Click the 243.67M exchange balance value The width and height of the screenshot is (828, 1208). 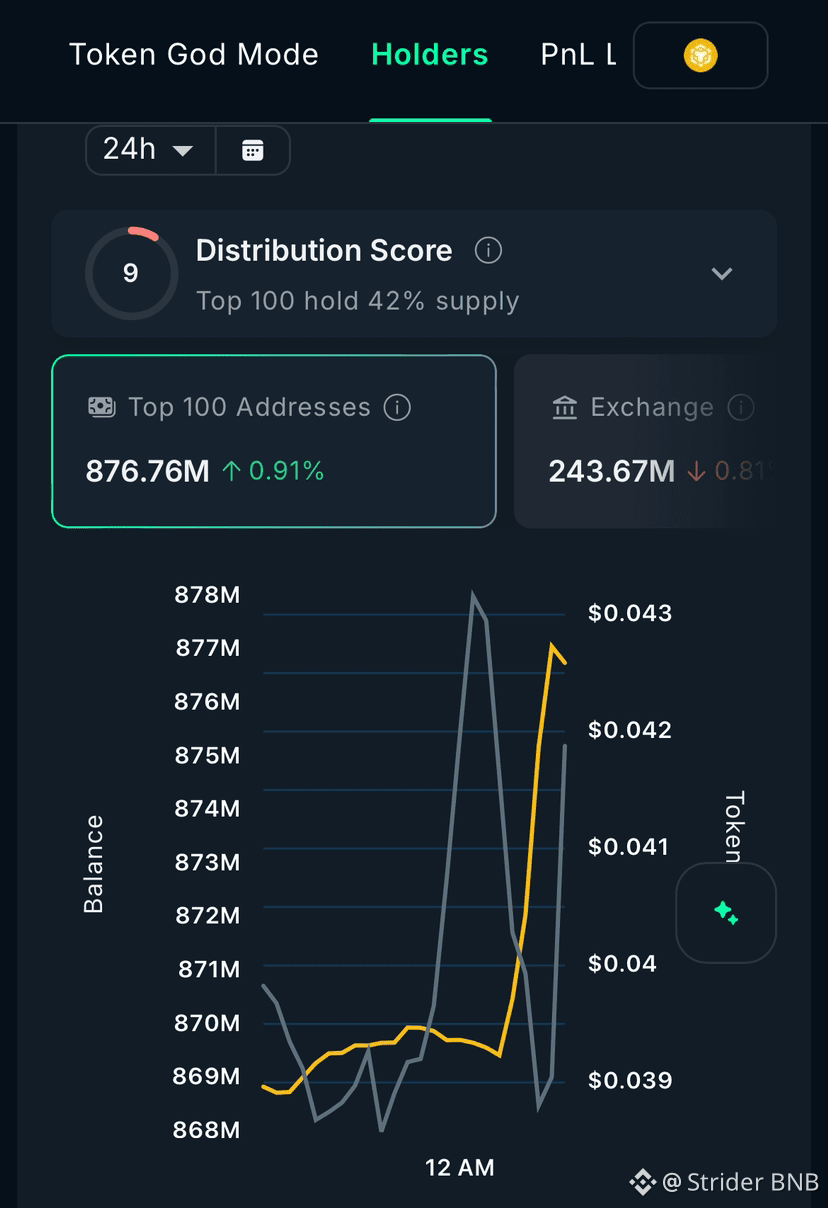point(612,470)
